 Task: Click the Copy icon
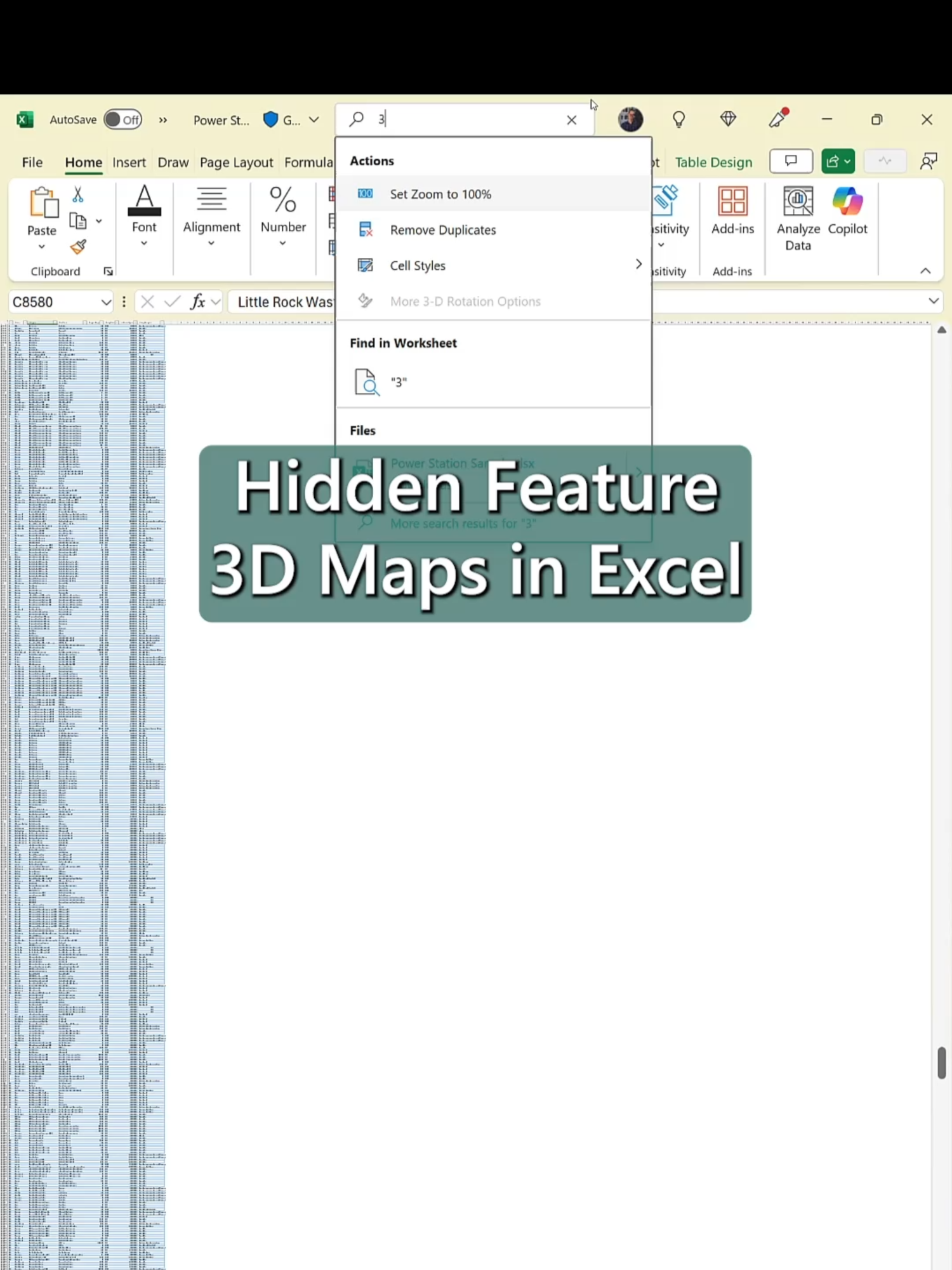(x=78, y=221)
